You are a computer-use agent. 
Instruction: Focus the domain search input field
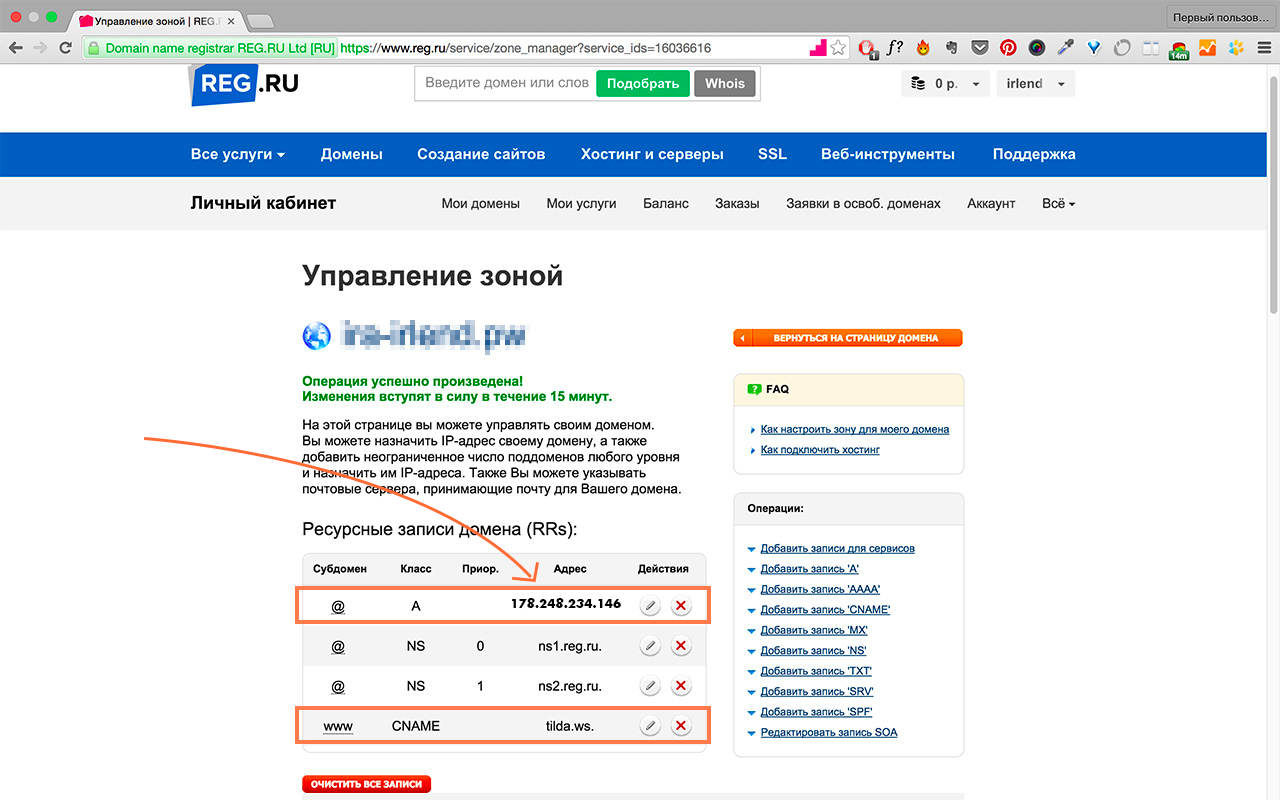506,84
